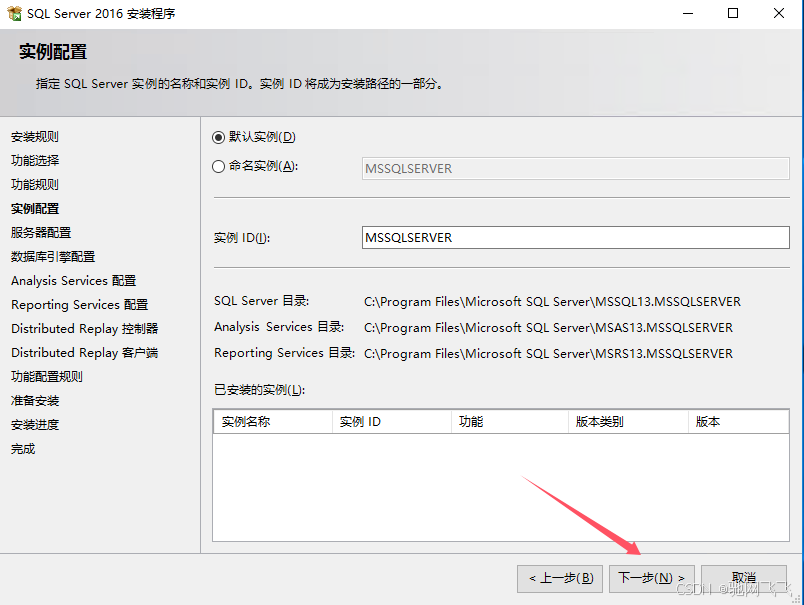Open the 功能选择 step in sidebar
This screenshot has width=804, height=605.
click(35, 160)
